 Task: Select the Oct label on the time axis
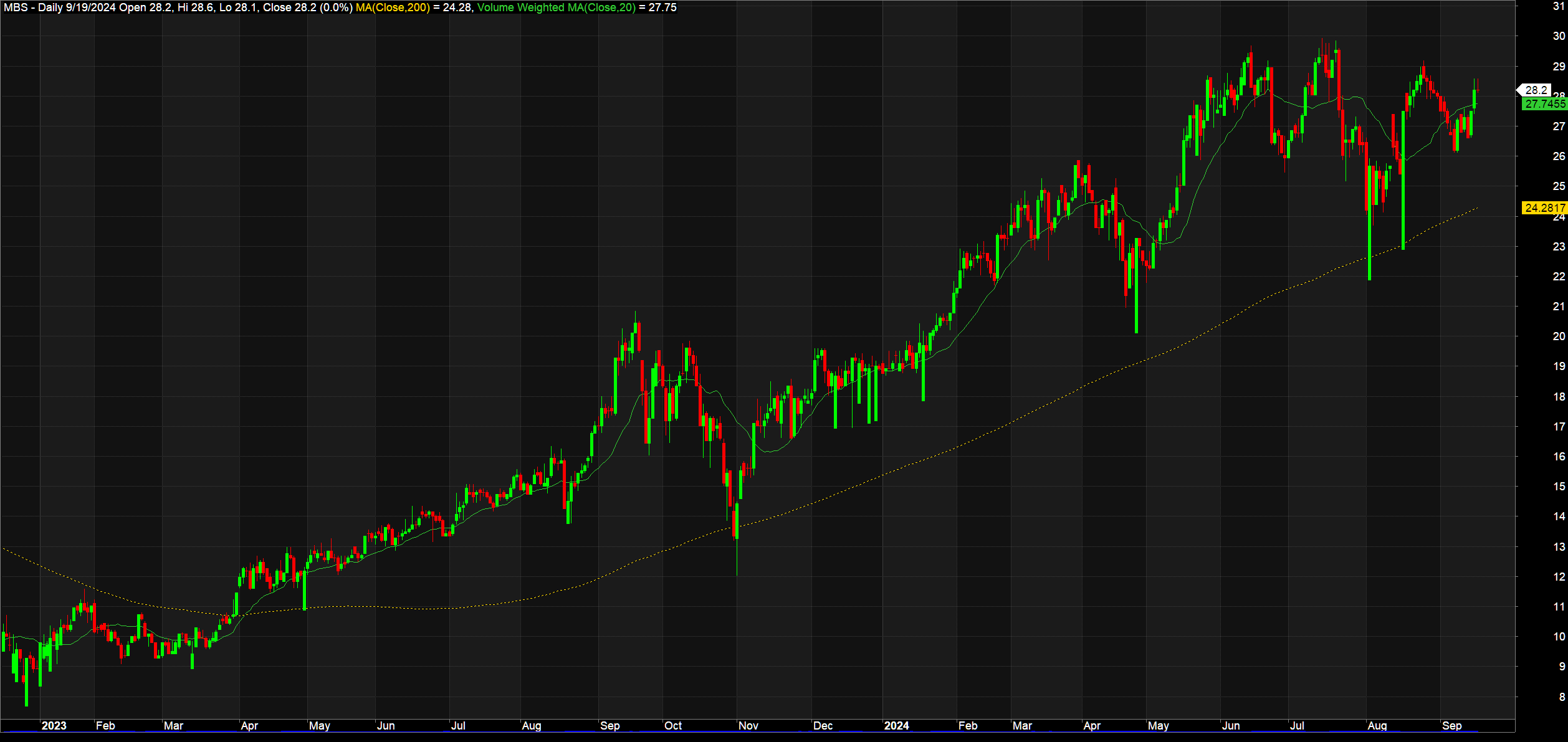673,726
